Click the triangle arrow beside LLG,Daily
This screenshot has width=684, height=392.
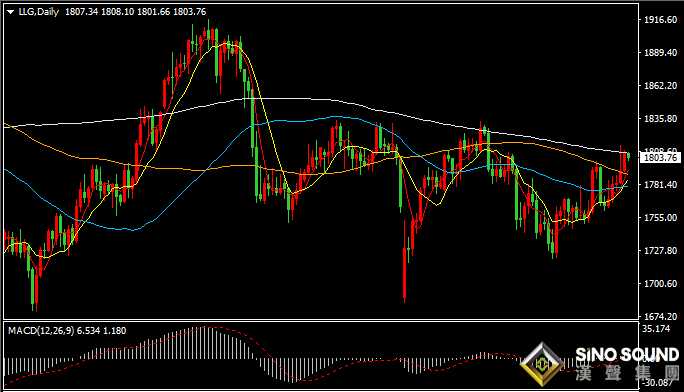(11, 12)
